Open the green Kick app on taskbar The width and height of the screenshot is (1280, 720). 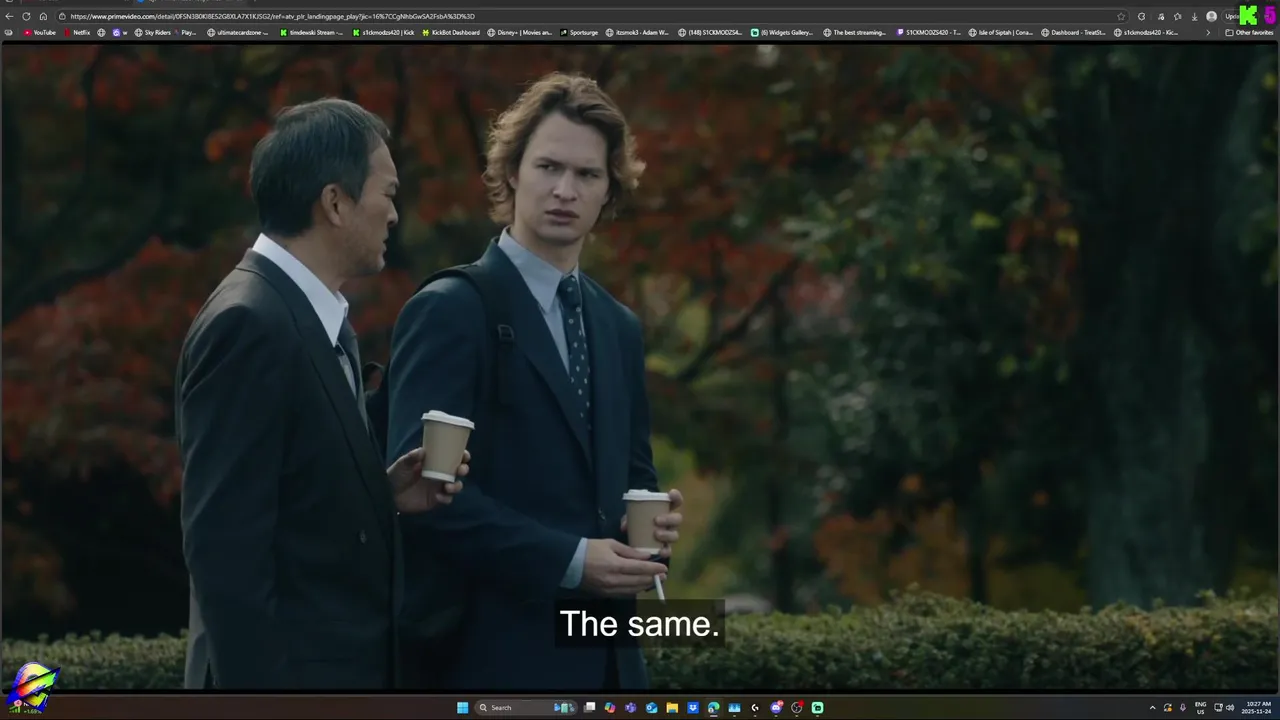click(x=817, y=708)
